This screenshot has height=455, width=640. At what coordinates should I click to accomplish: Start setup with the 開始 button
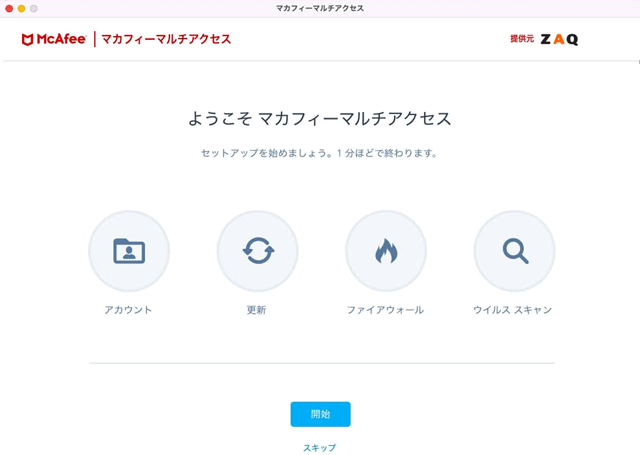tap(320, 414)
